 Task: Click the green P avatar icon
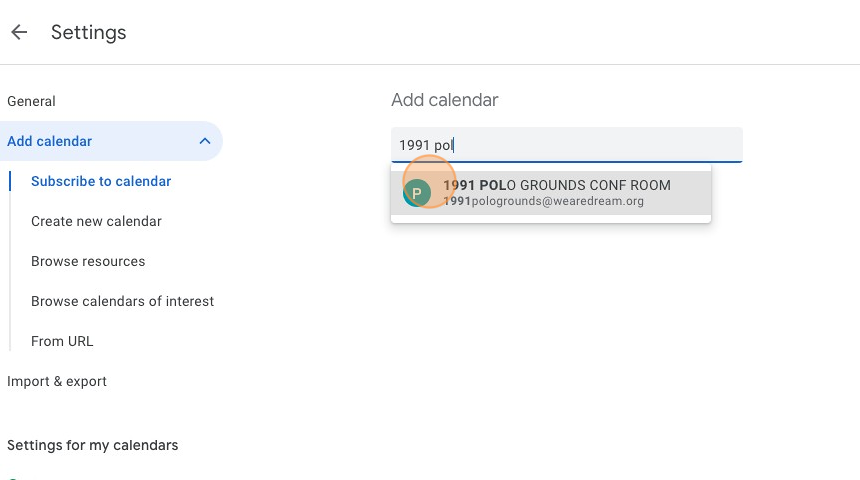tap(417, 193)
